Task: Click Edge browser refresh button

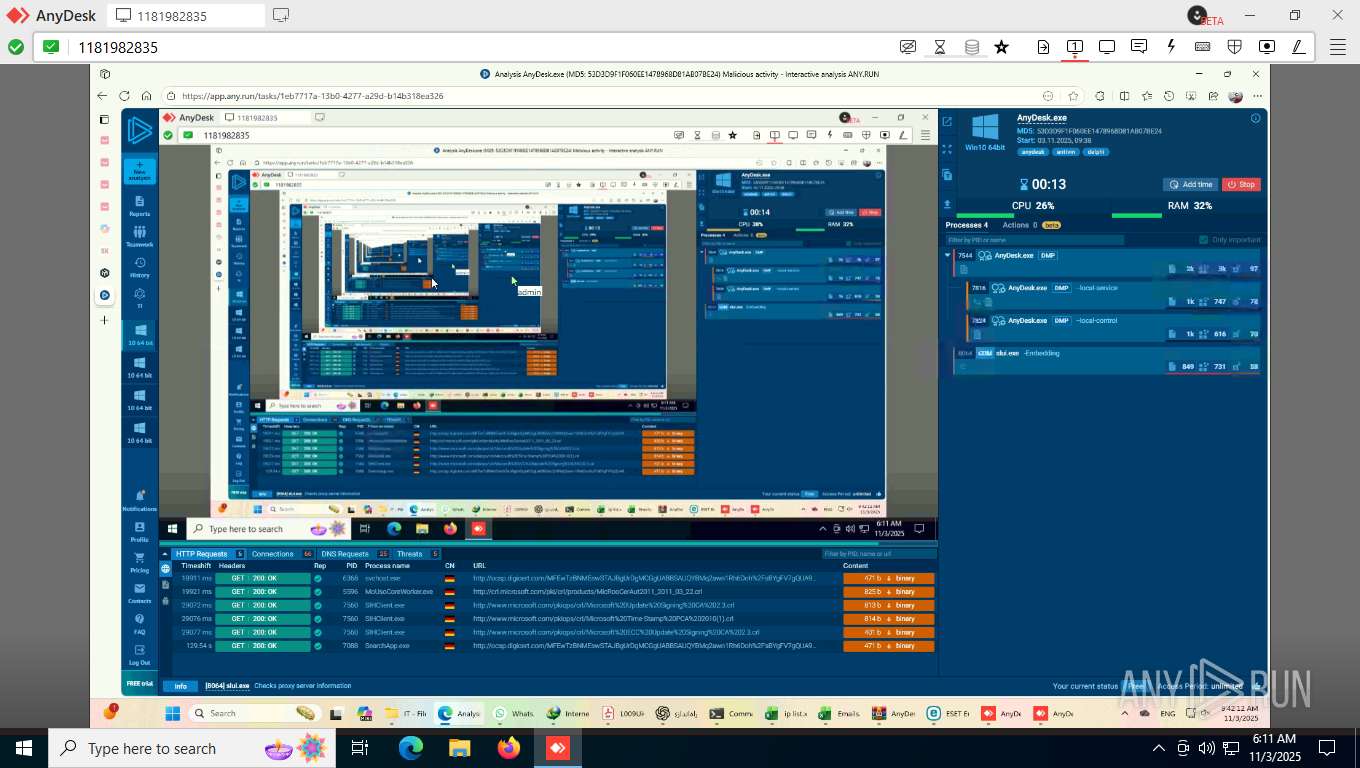Action: click(x=124, y=96)
